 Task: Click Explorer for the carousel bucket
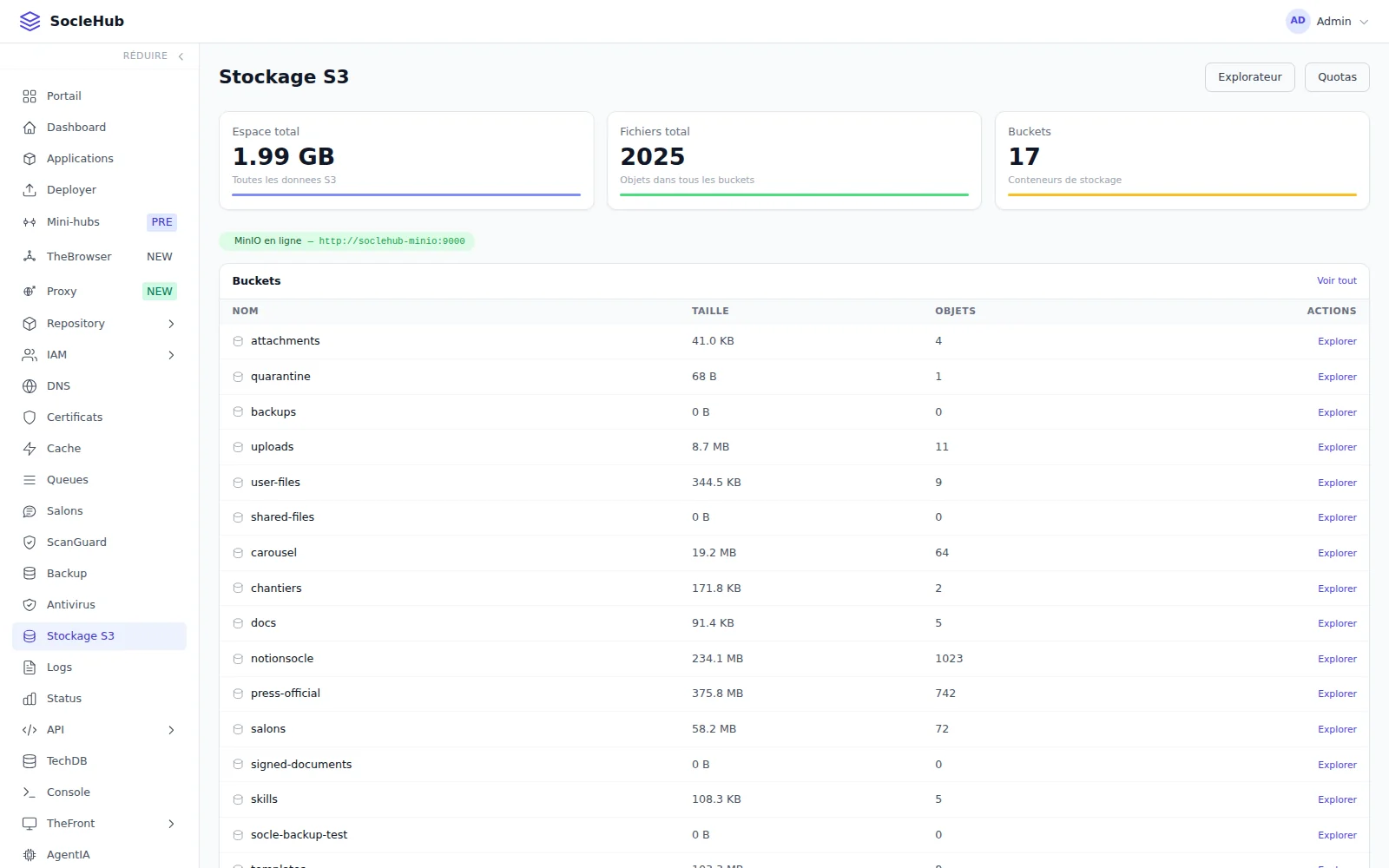[1337, 554]
